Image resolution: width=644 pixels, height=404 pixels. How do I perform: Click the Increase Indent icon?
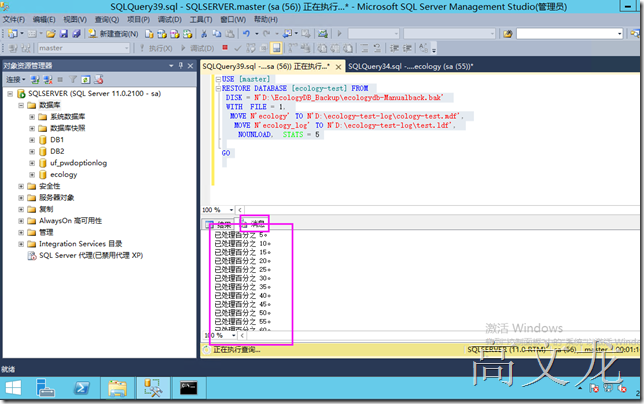(407, 48)
